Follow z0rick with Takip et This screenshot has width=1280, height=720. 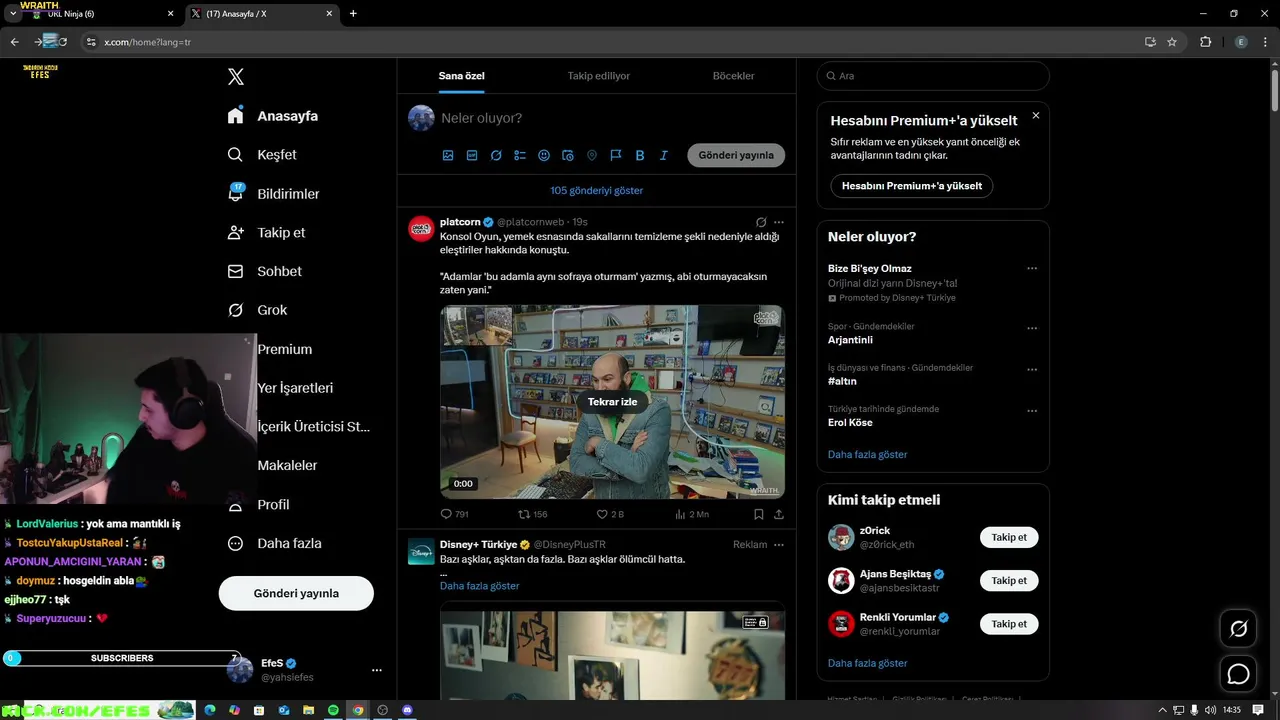[1009, 537]
